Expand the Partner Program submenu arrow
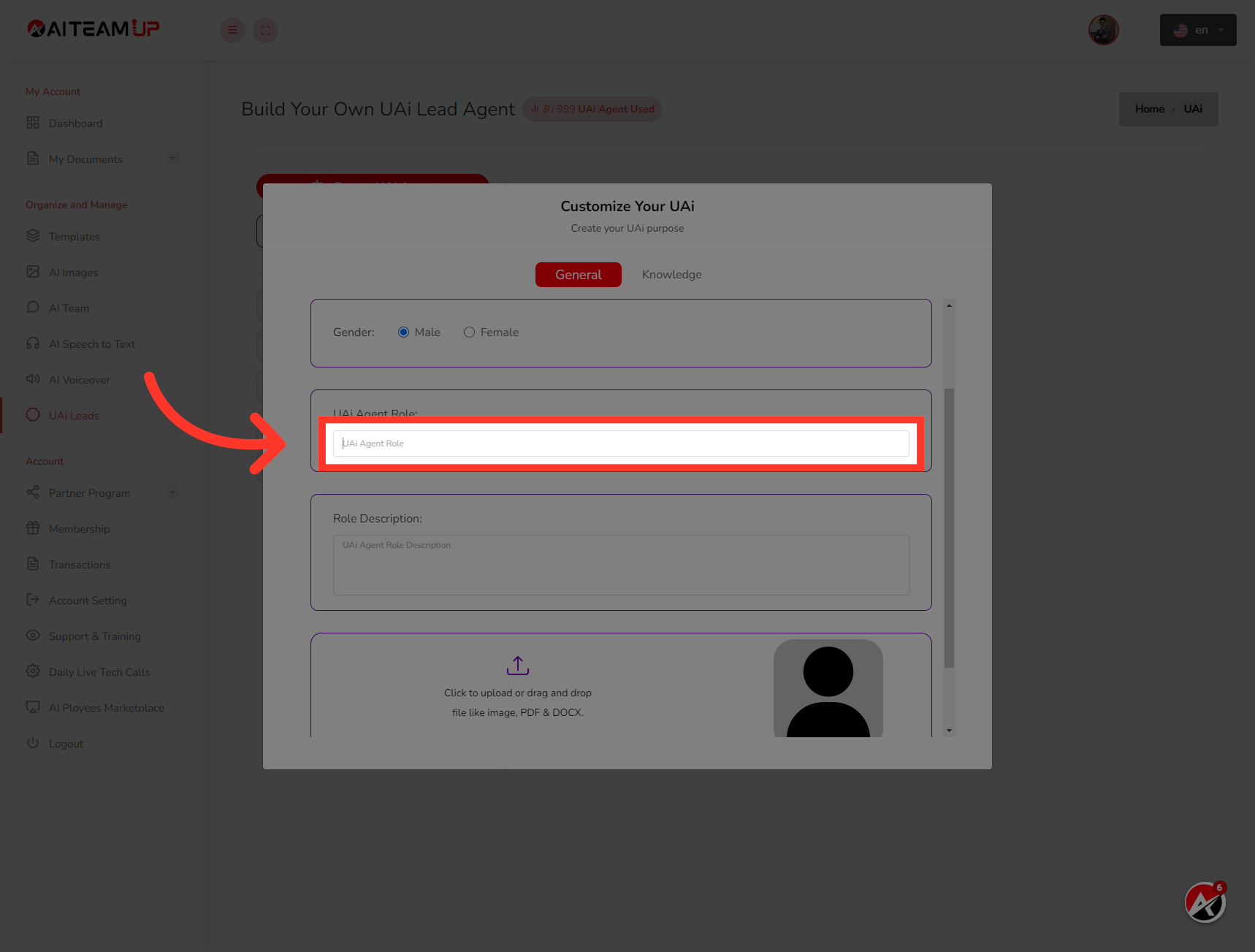The height and width of the screenshot is (952, 1255). click(x=172, y=492)
